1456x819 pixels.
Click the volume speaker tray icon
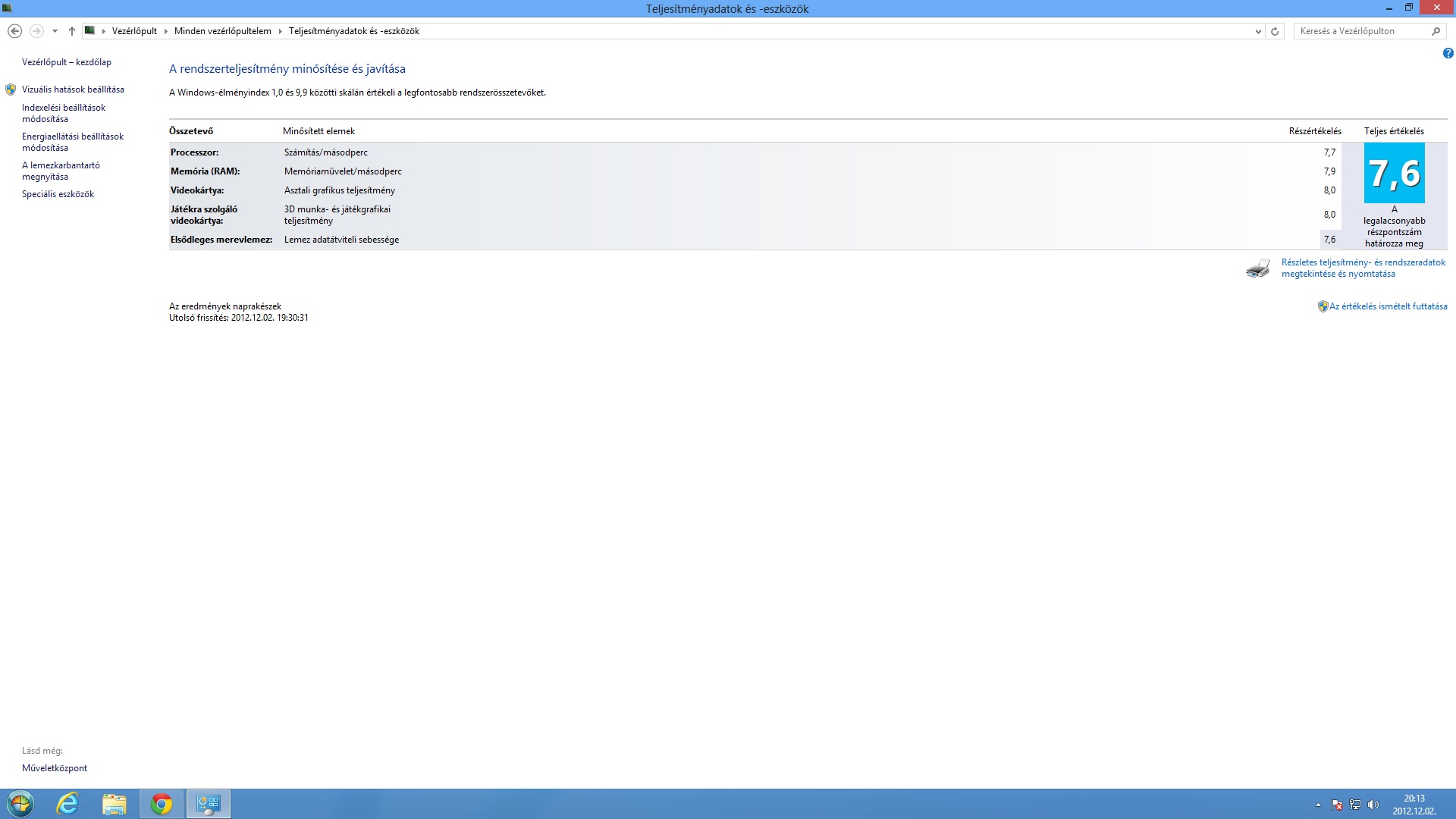pyautogui.click(x=1373, y=805)
